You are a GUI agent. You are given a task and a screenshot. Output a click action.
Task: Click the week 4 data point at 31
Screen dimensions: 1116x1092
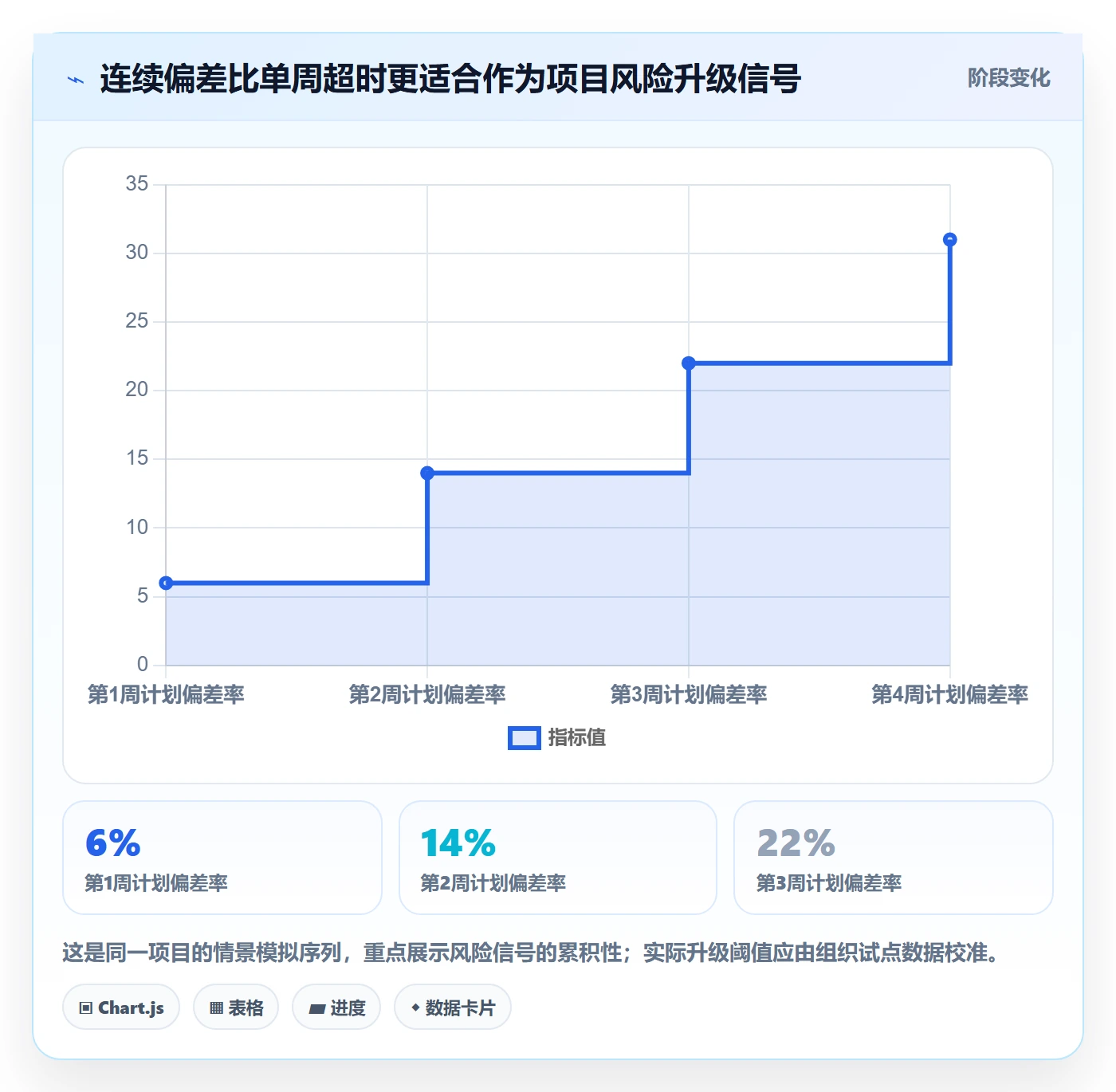pyautogui.click(x=950, y=240)
